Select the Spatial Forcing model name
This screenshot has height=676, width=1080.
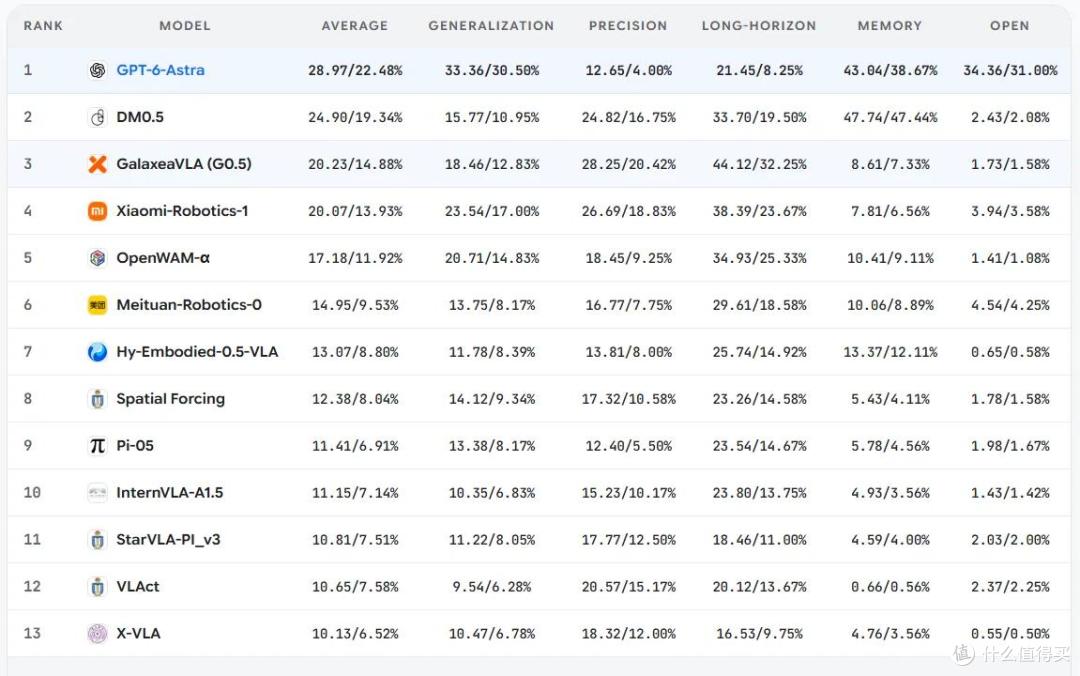[171, 399]
